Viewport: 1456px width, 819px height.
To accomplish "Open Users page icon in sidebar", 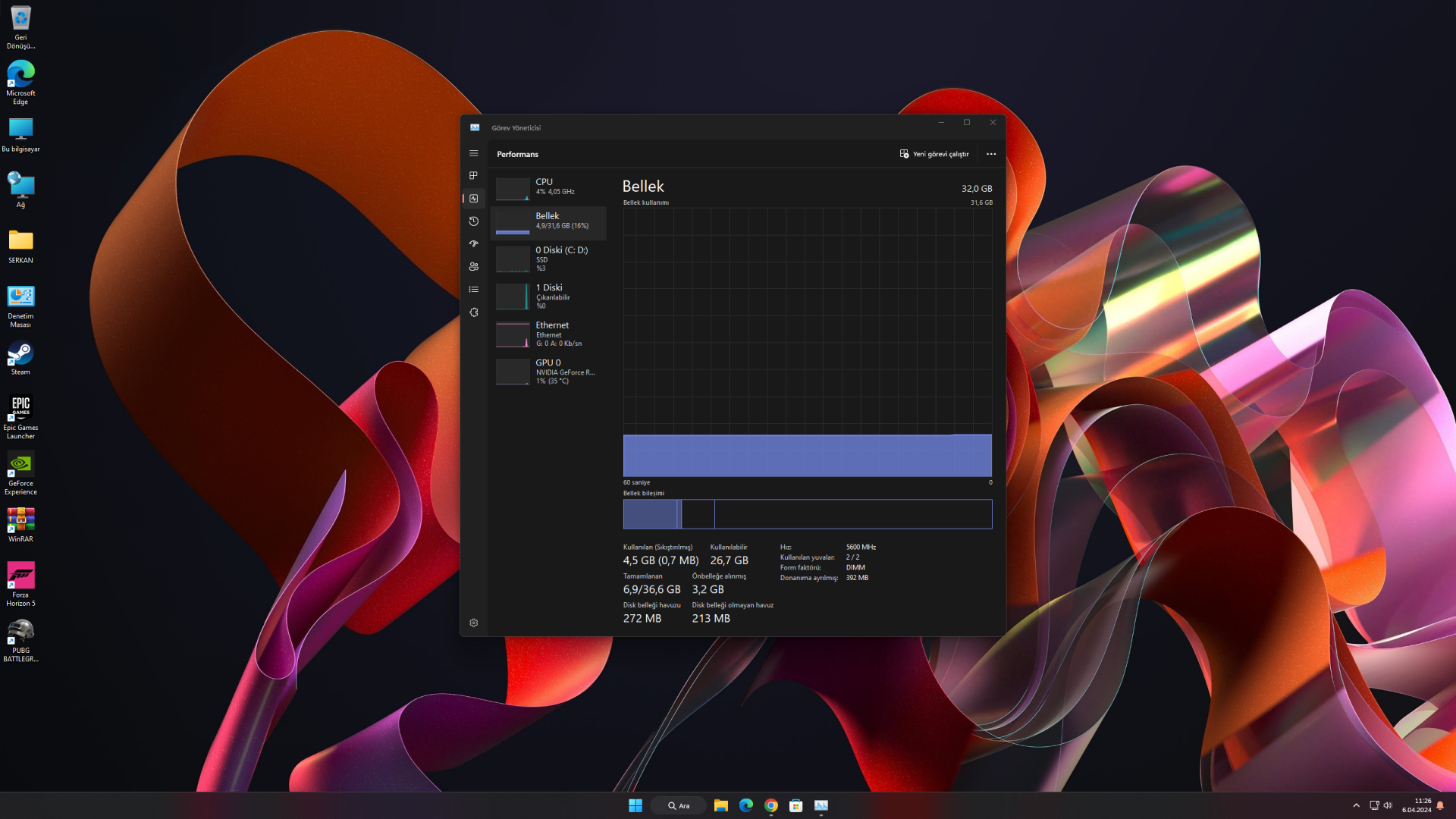I will pos(473,266).
